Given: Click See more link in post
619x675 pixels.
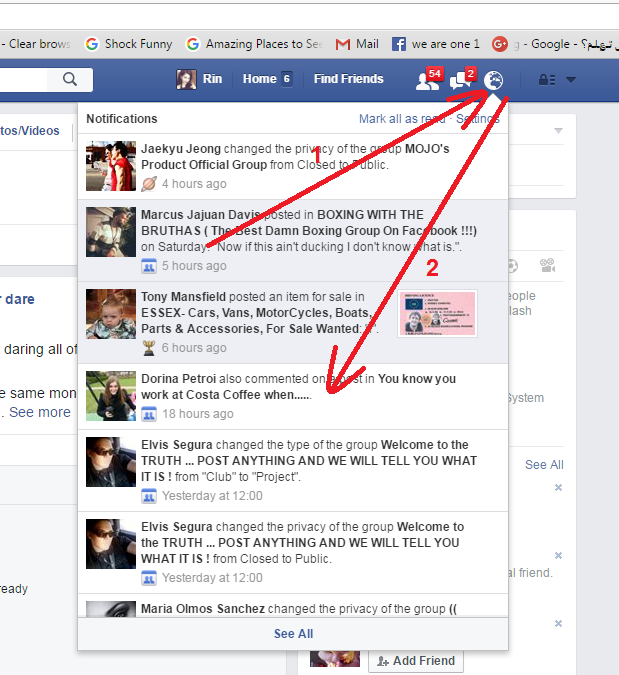Looking at the screenshot, I should tap(40, 412).
